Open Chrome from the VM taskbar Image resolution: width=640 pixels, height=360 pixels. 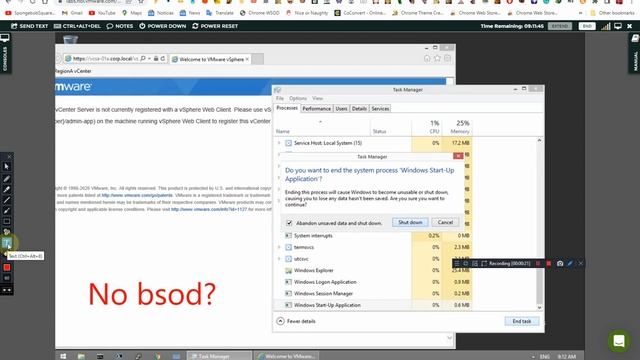click(158, 356)
